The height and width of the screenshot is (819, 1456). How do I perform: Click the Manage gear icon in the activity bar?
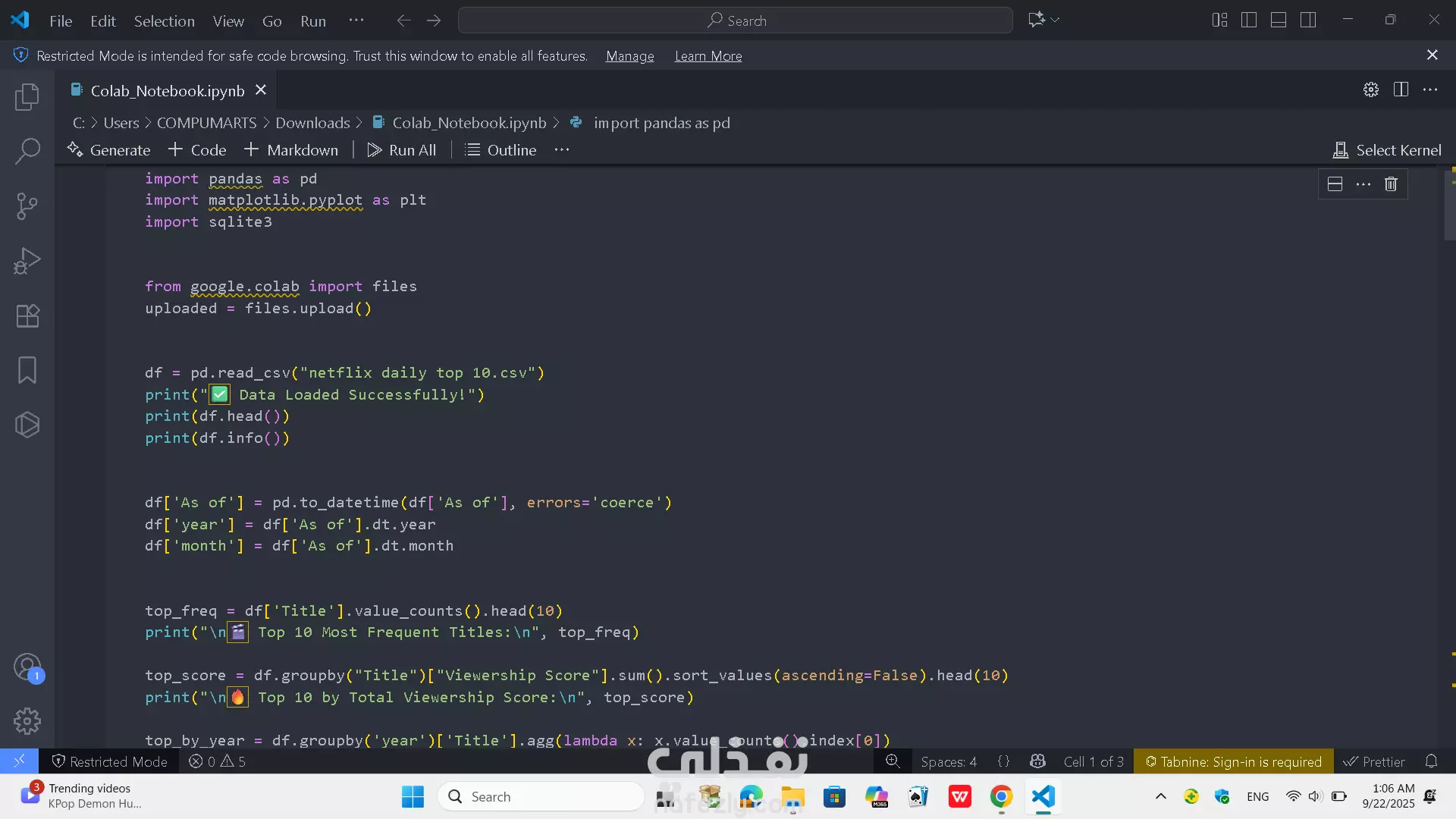pyautogui.click(x=27, y=721)
